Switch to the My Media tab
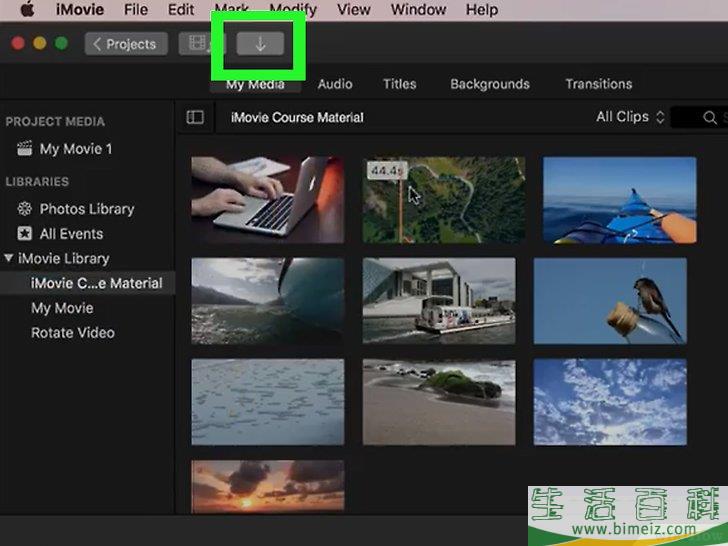The image size is (728, 546). (x=255, y=84)
